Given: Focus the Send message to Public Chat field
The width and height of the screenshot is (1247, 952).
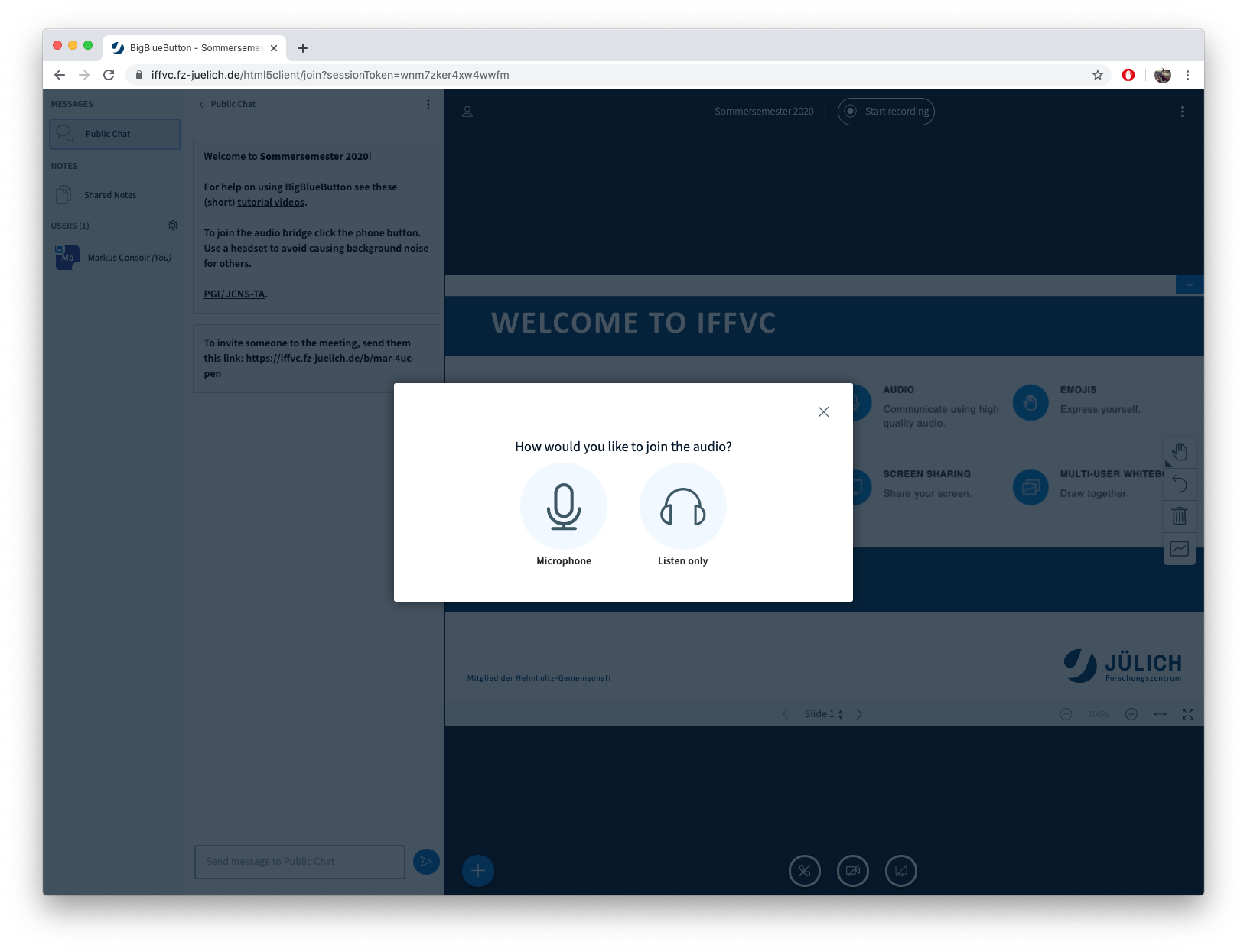Looking at the screenshot, I should [300, 862].
